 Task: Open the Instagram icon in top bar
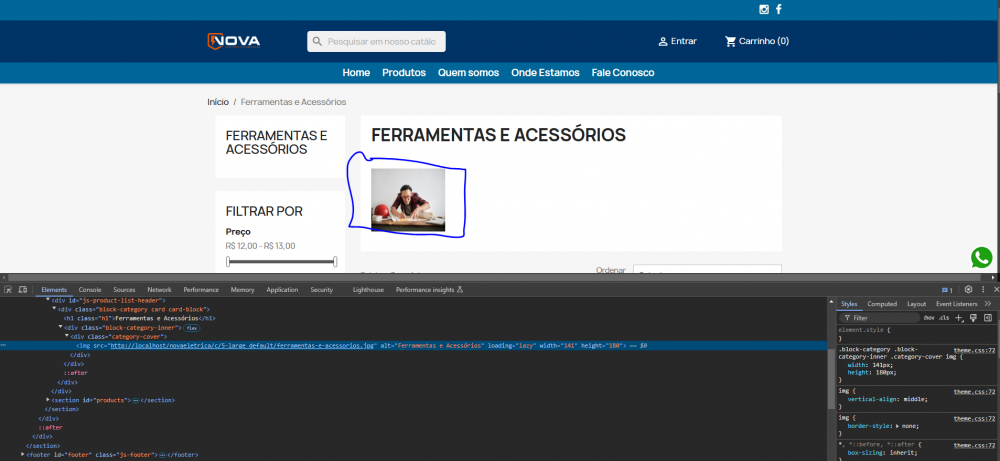click(763, 10)
